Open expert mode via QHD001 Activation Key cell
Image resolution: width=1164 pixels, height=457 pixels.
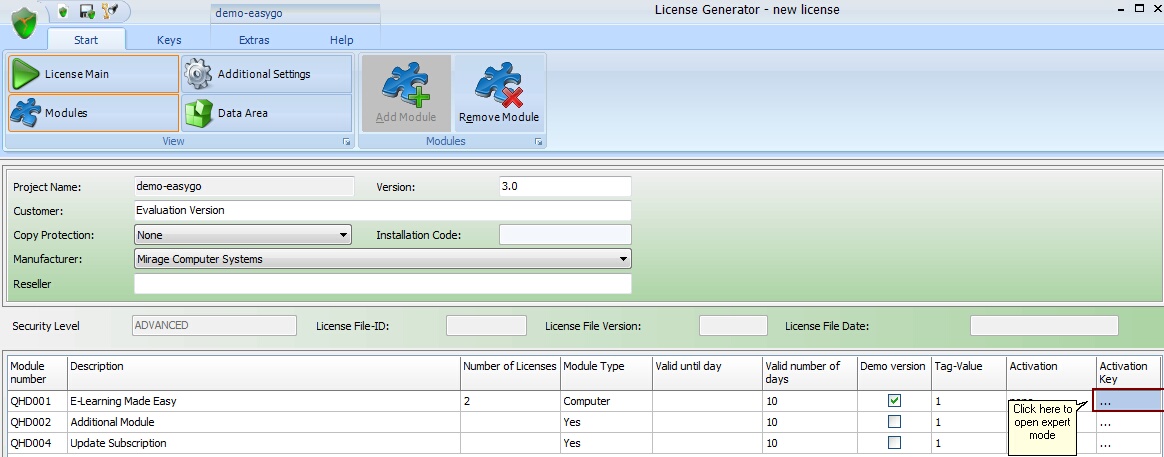pyautogui.click(x=1128, y=401)
